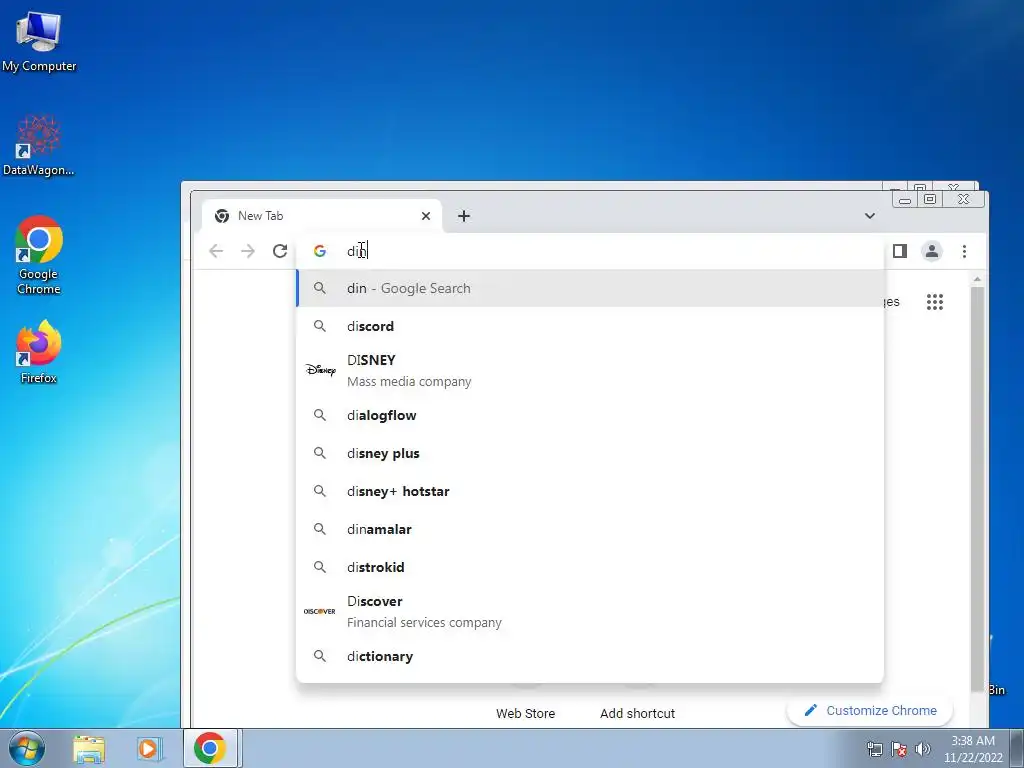Open the Chrome side panel icon
This screenshot has height=768, width=1024.
click(900, 251)
